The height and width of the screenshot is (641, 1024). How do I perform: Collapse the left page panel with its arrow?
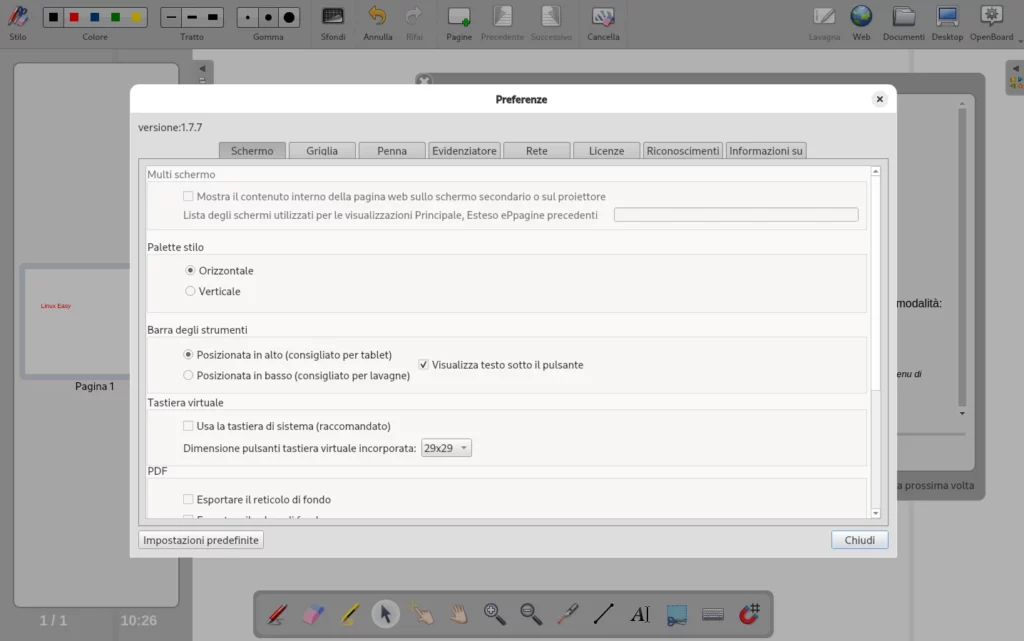pos(201,71)
